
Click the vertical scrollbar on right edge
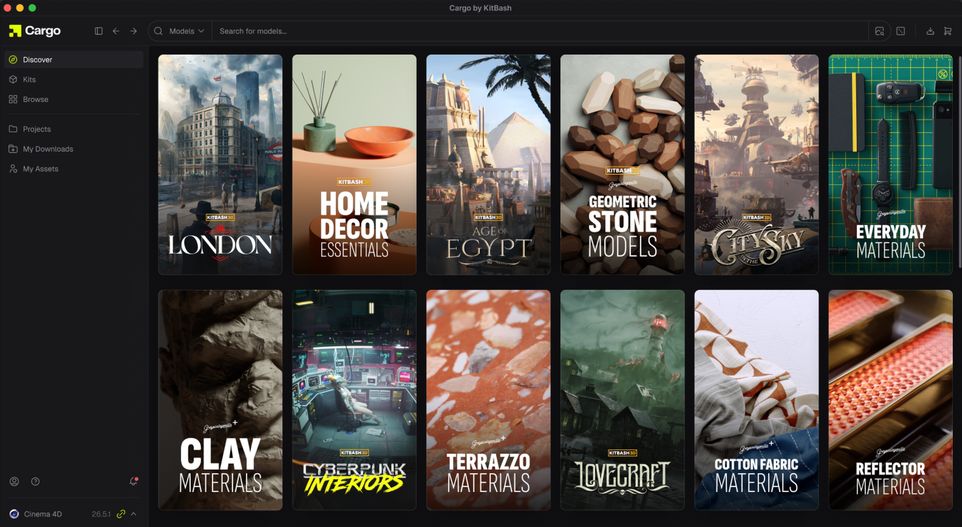(959, 161)
